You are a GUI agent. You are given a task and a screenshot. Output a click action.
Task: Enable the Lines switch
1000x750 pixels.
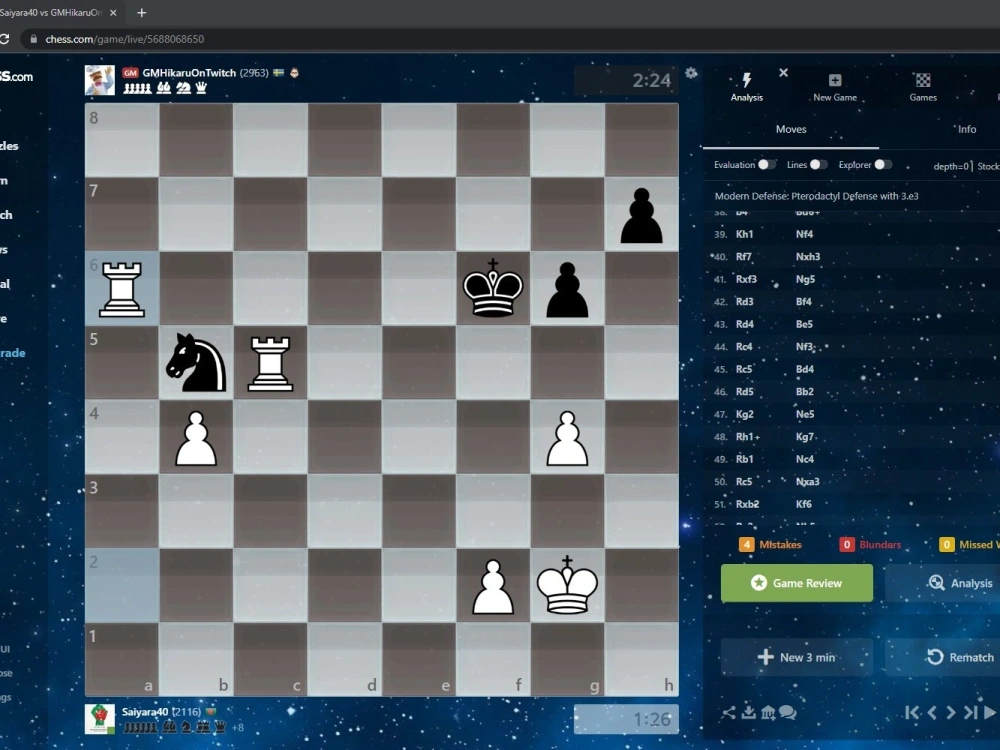[x=818, y=165]
